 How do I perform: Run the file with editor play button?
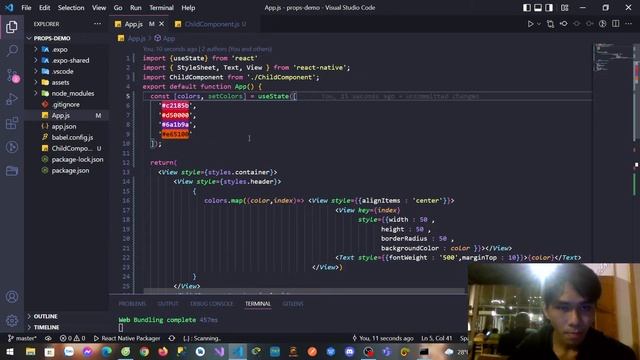click(530, 24)
